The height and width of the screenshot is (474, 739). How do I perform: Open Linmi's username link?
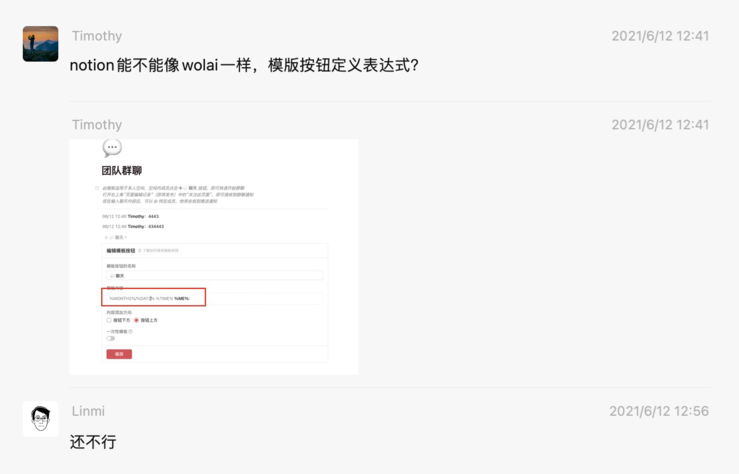[89, 411]
